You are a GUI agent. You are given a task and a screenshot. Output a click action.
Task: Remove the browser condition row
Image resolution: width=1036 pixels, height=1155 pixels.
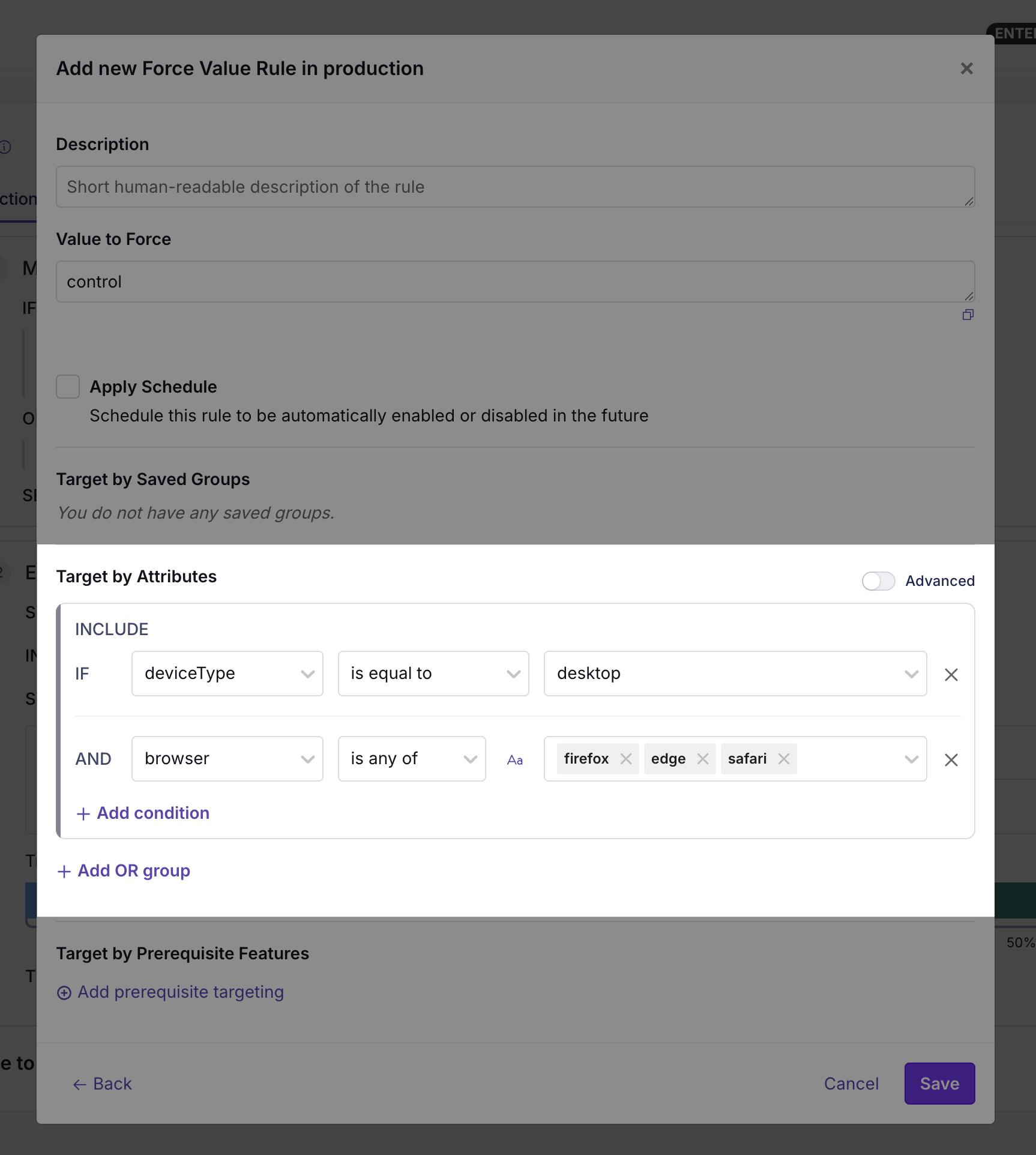pyautogui.click(x=951, y=760)
